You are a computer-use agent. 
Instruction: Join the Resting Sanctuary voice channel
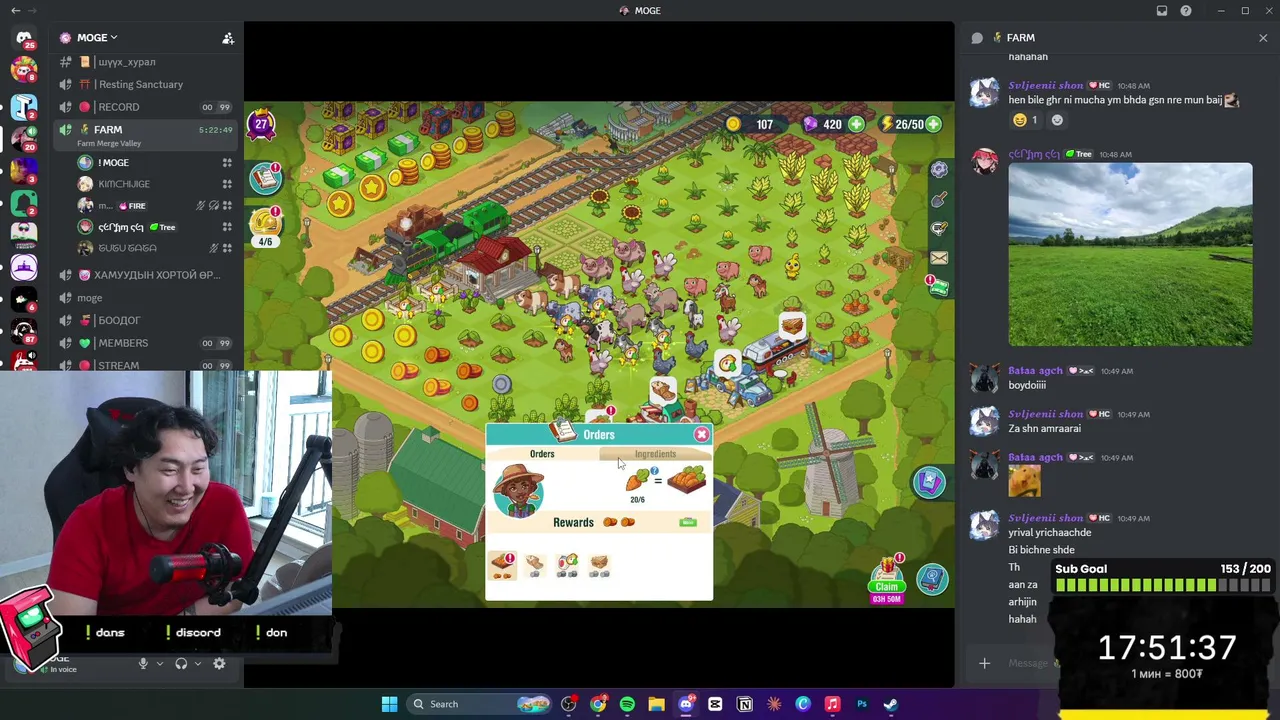click(148, 84)
